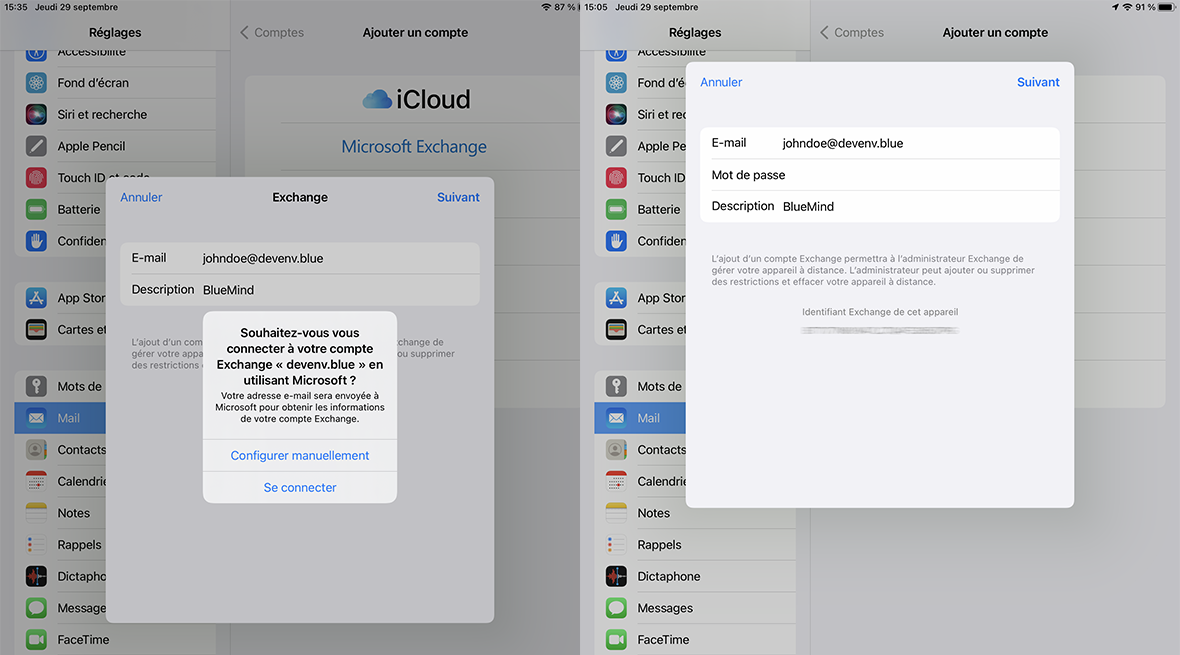Tap Configurer manuellement in the alert dialog

tap(300, 455)
